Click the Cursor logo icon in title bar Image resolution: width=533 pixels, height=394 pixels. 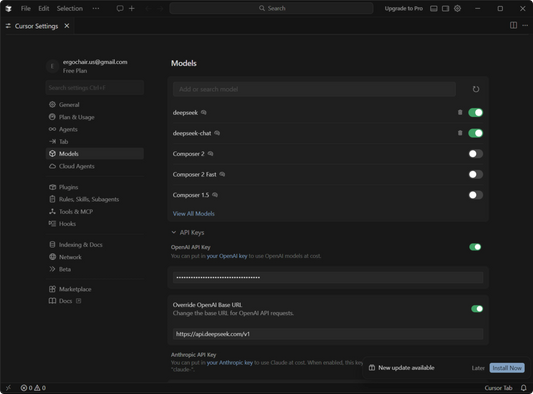click(x=8, y=8)
